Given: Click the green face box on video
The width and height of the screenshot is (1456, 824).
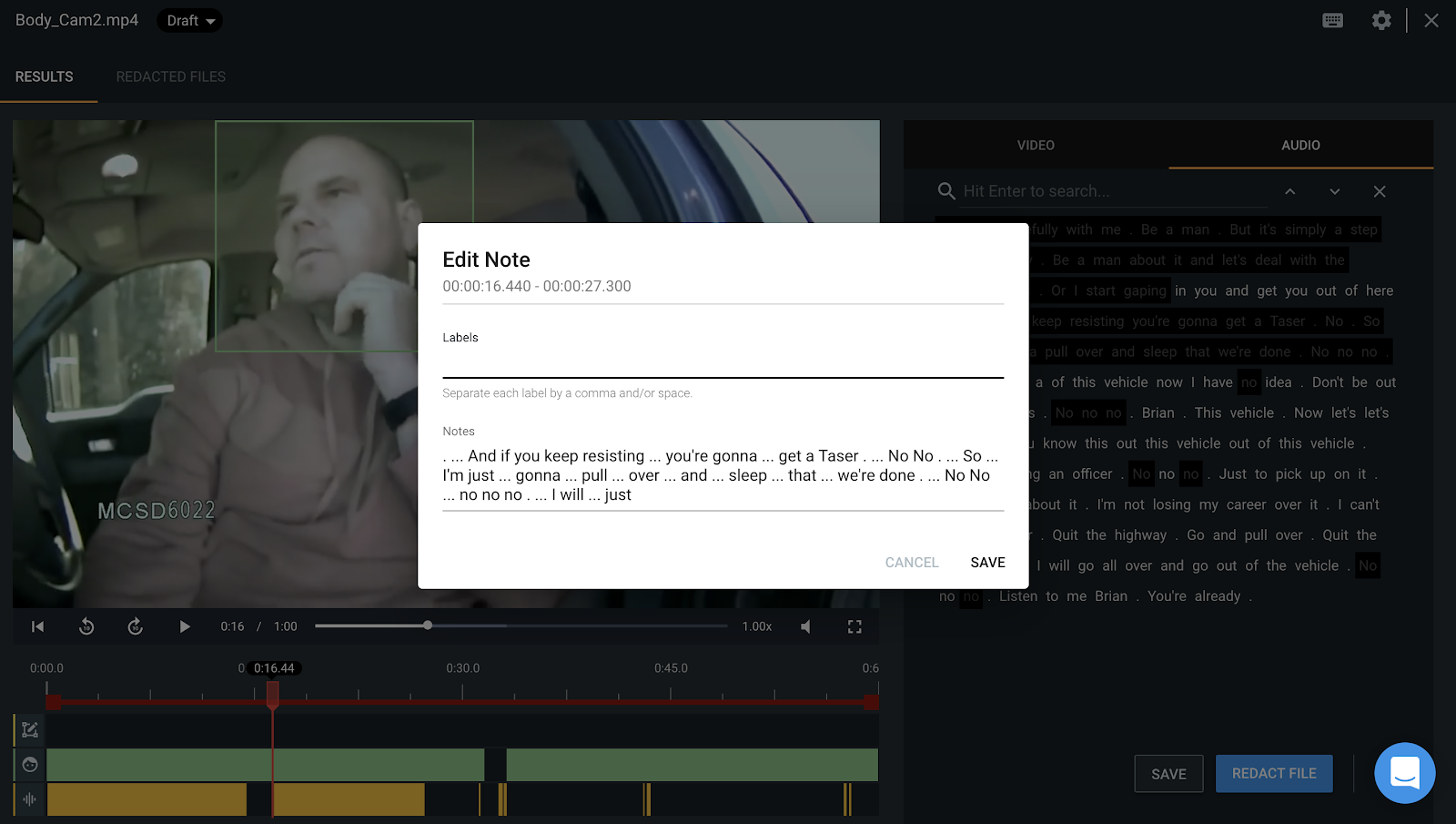Looking at the screenshot, I should tap(344, 236).
